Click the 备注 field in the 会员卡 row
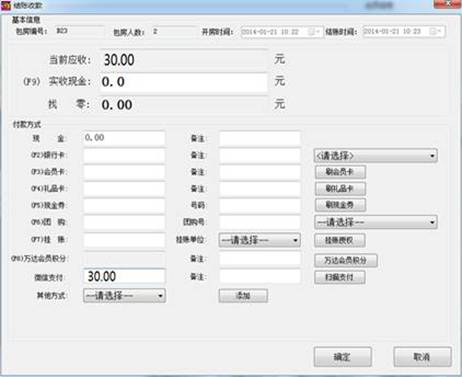Screen dimensions: 462x377 [x=260, y=172]
